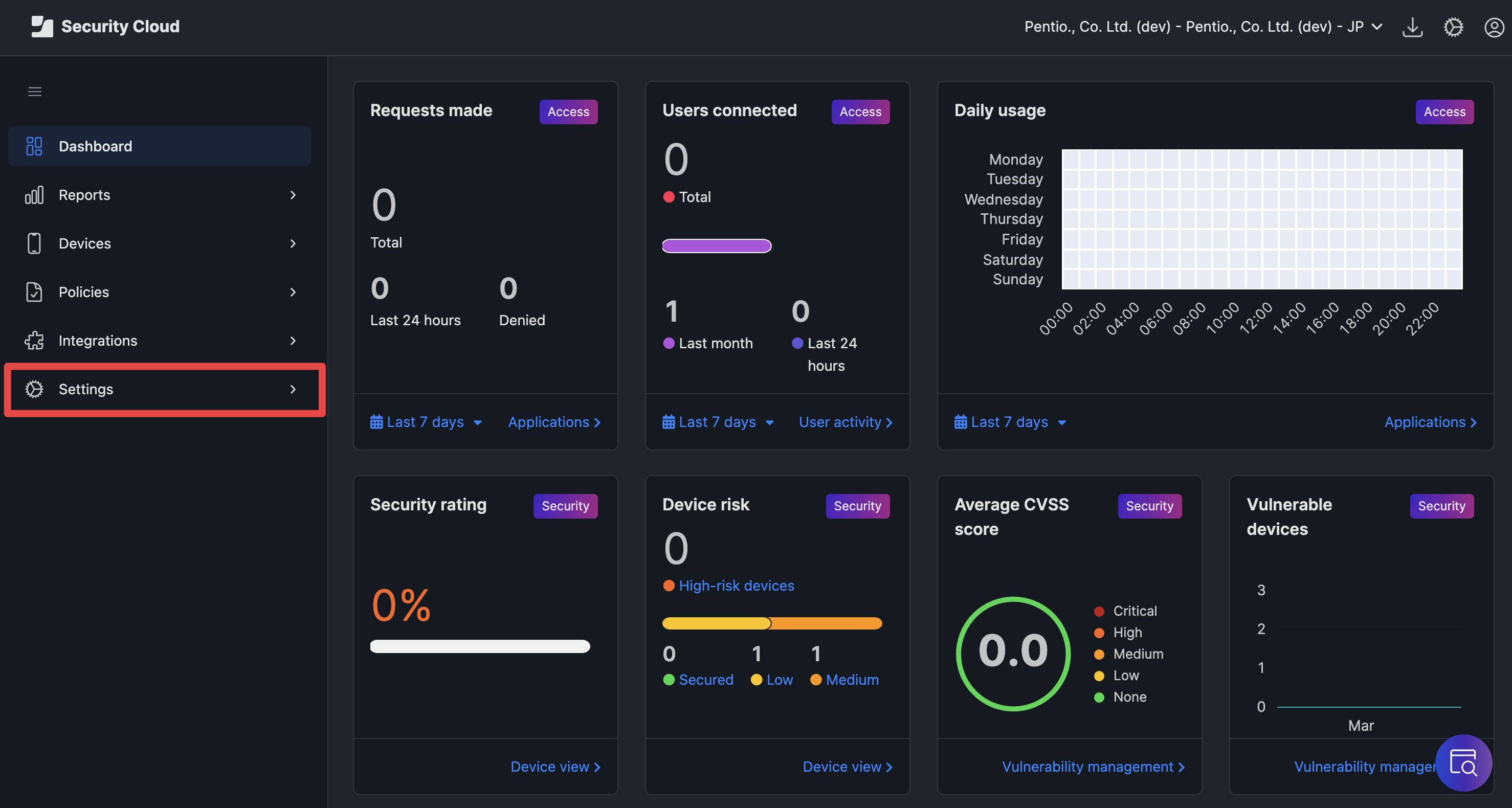Click the Reports bar chart icon
Screen dimensions: 1512x808
pyautogui.click(x=34, y=195)
